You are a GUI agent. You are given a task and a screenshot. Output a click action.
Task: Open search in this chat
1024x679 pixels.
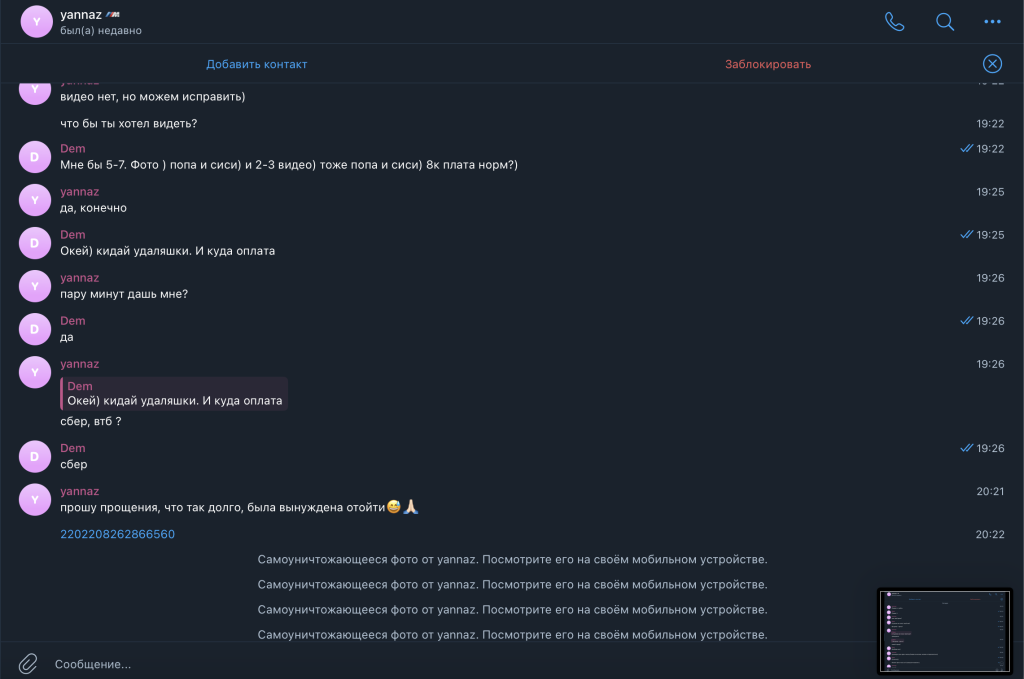[944, 22]
